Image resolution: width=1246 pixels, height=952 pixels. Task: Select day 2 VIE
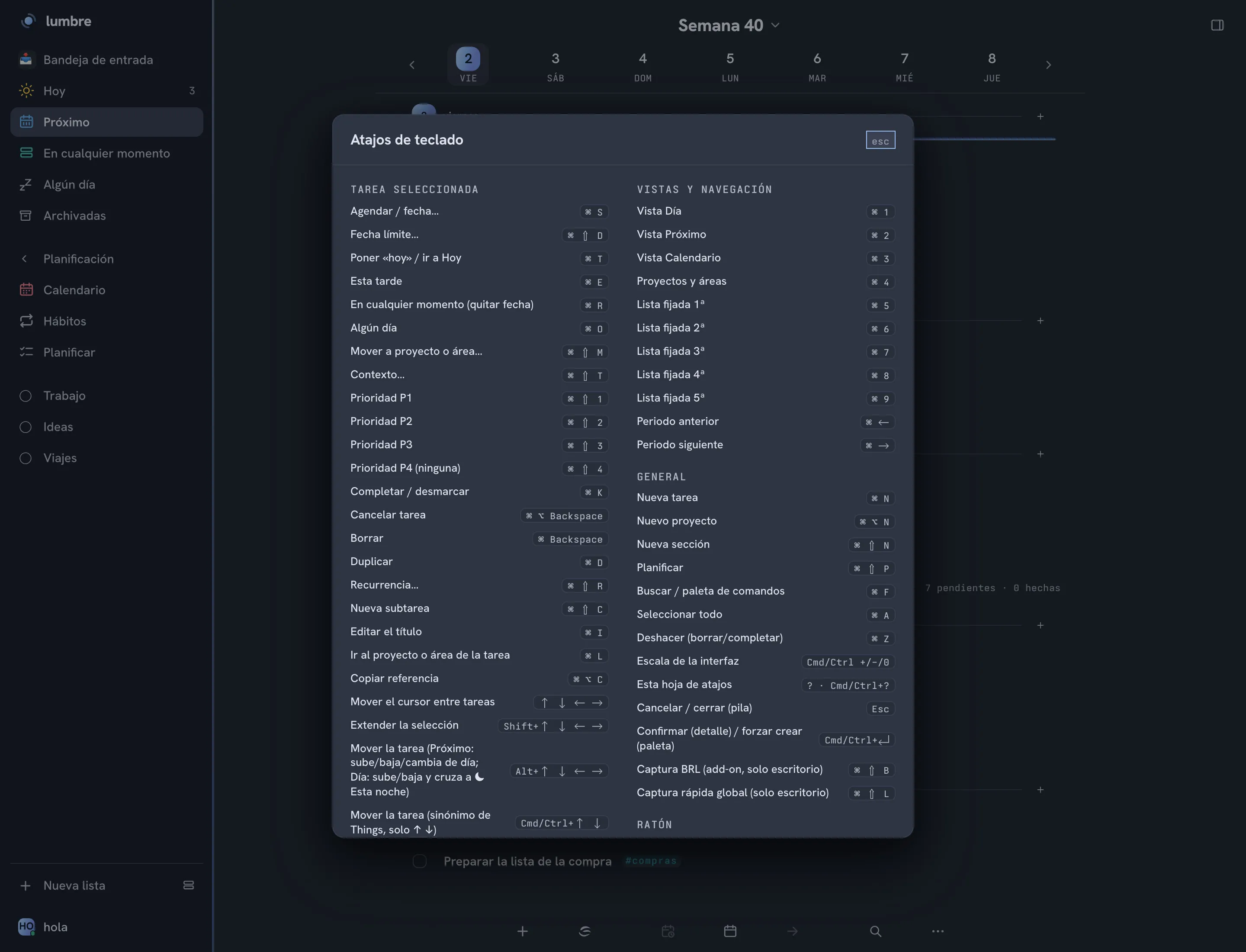[x=468, y=65]
